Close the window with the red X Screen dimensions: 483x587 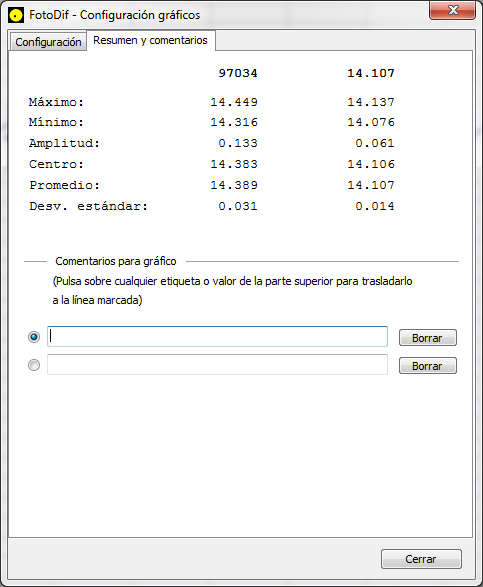pyautogui.click(x=453, y=10)
